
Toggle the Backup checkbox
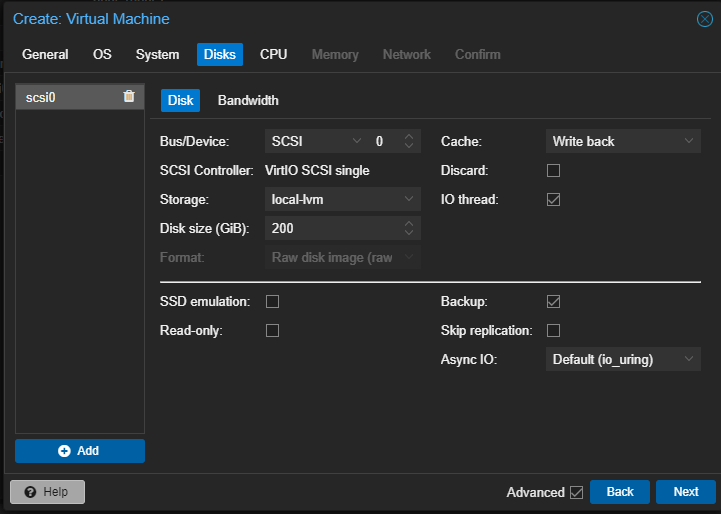click(x=553, y=302)
